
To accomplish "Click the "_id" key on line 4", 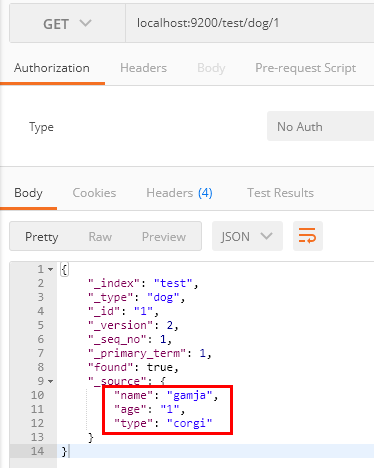I will click(x=104, y=311).
